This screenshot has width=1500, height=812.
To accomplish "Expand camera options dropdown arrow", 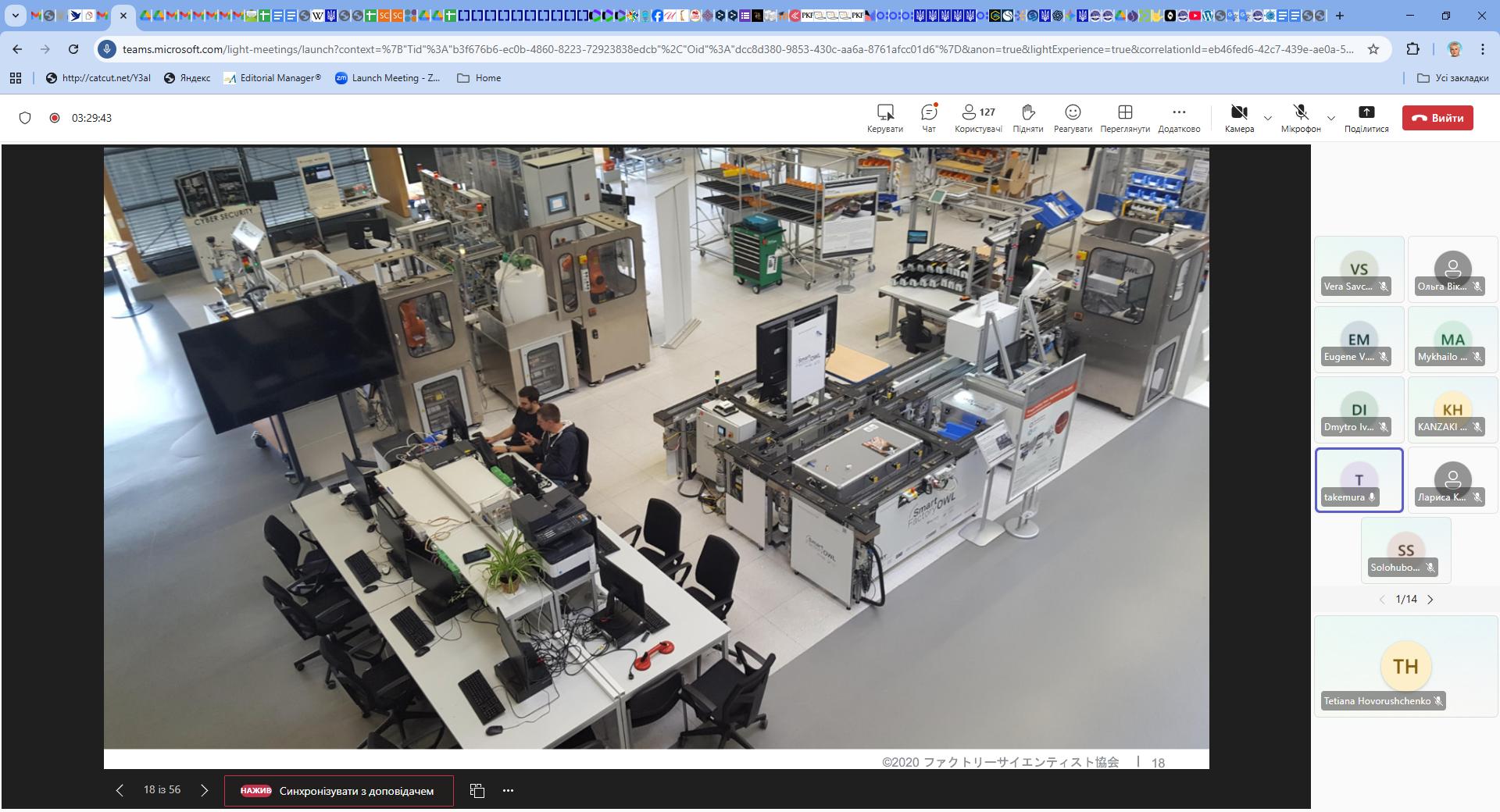I will (1268, 119).
